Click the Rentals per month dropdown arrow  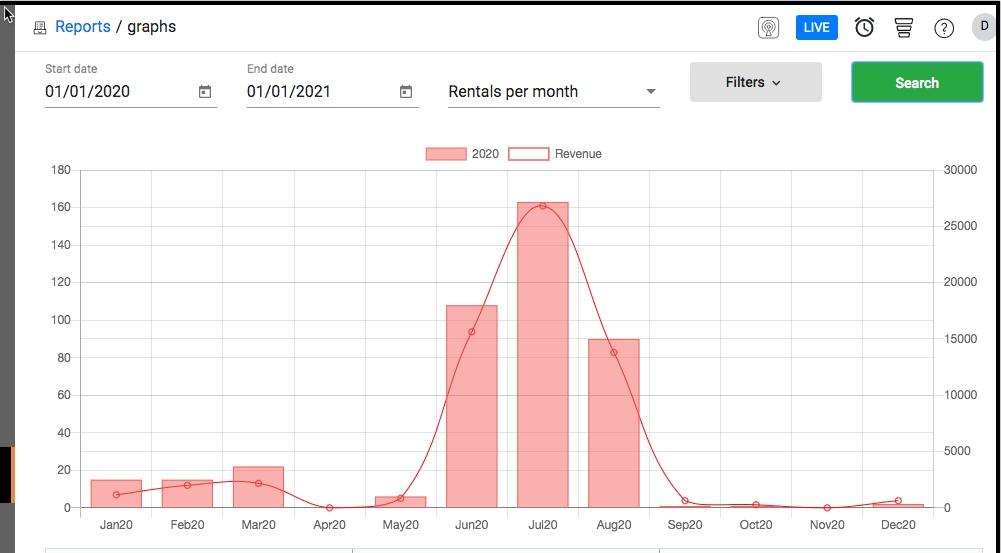(651, 92)
